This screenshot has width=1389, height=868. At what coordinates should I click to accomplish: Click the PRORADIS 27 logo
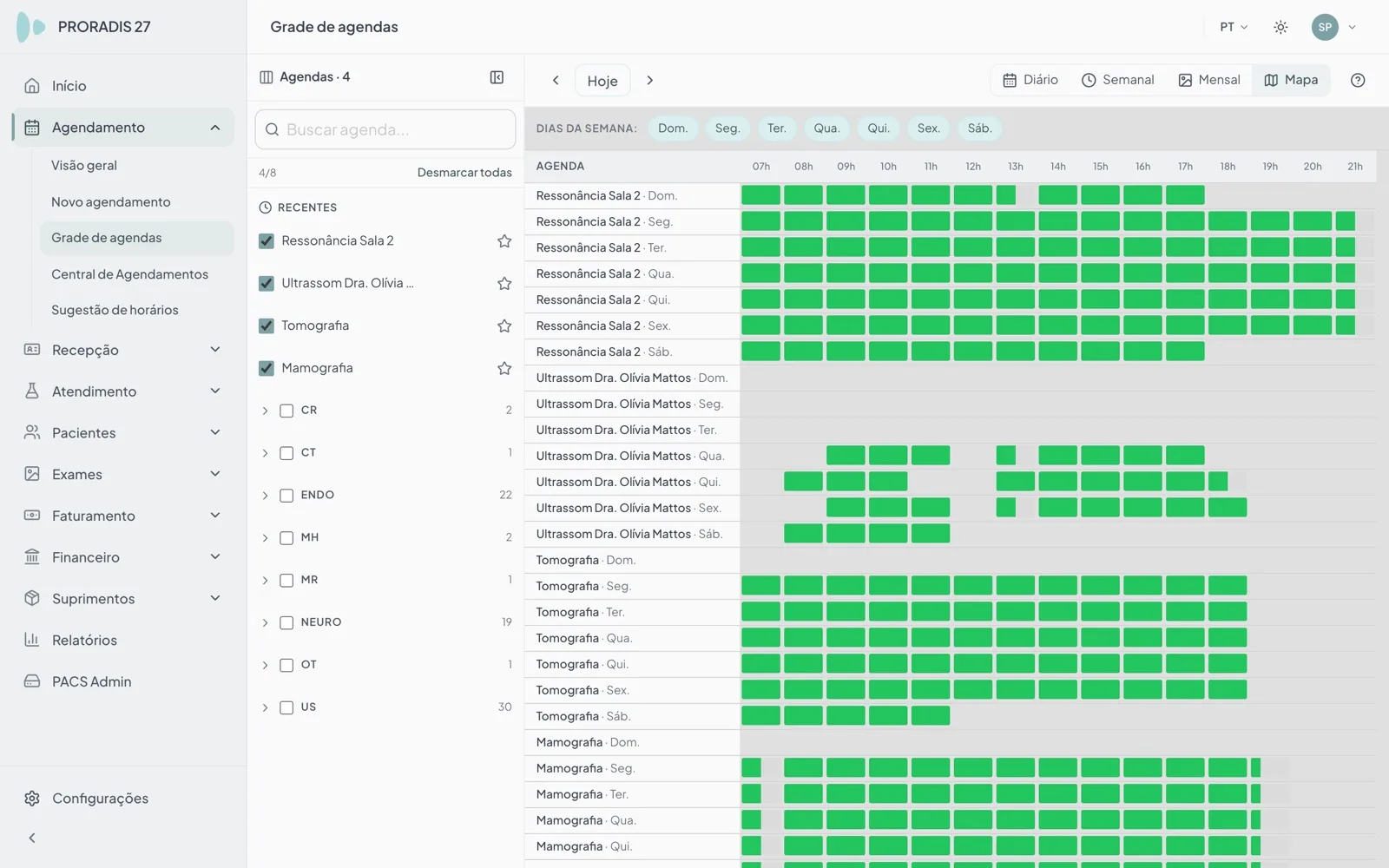click(x=83, y=27)
